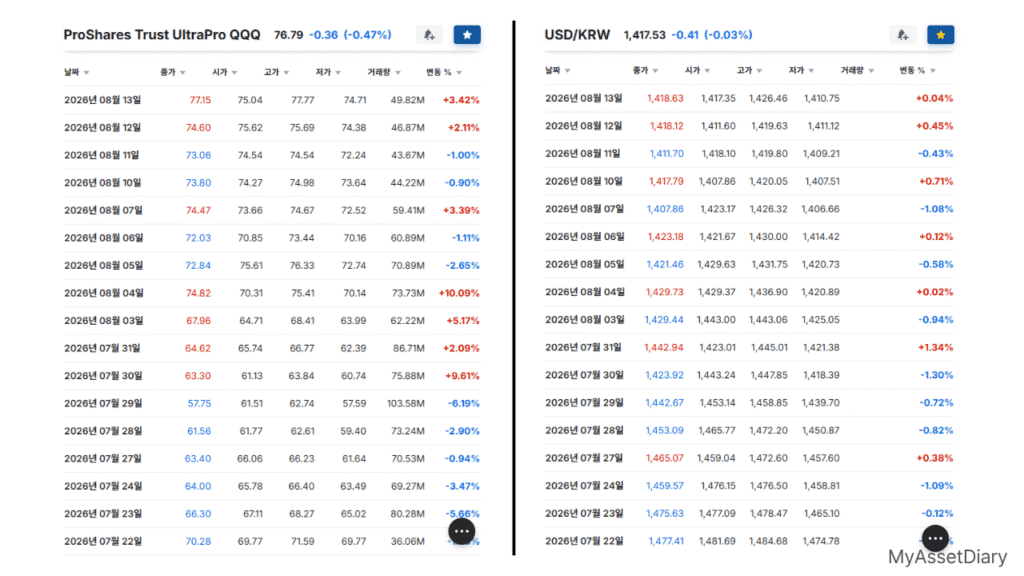Click USD/KRW closing price 1,442.94
1024x576 pixels.
[x=664, y=347]
